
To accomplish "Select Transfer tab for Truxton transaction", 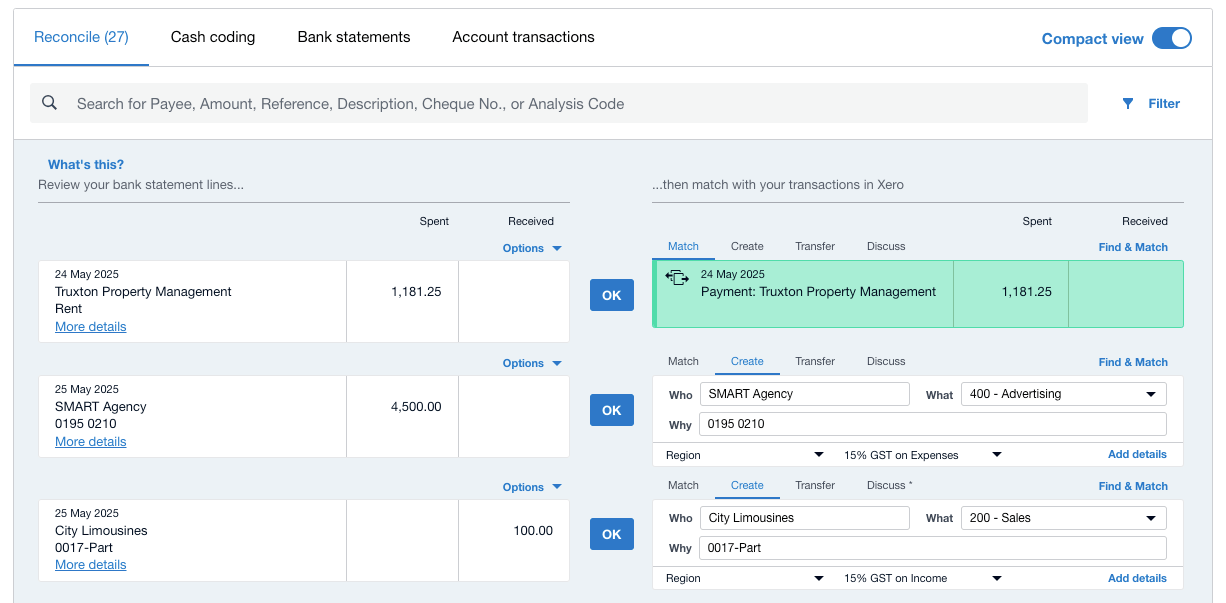I will click(x=815, y=246).
